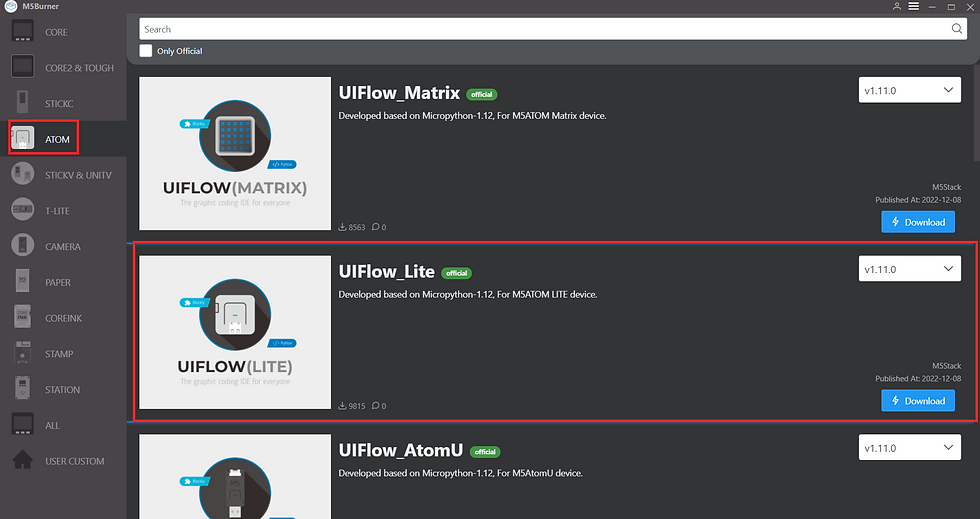
Task: Select the STICKC device icon
Action: (22, 102)
